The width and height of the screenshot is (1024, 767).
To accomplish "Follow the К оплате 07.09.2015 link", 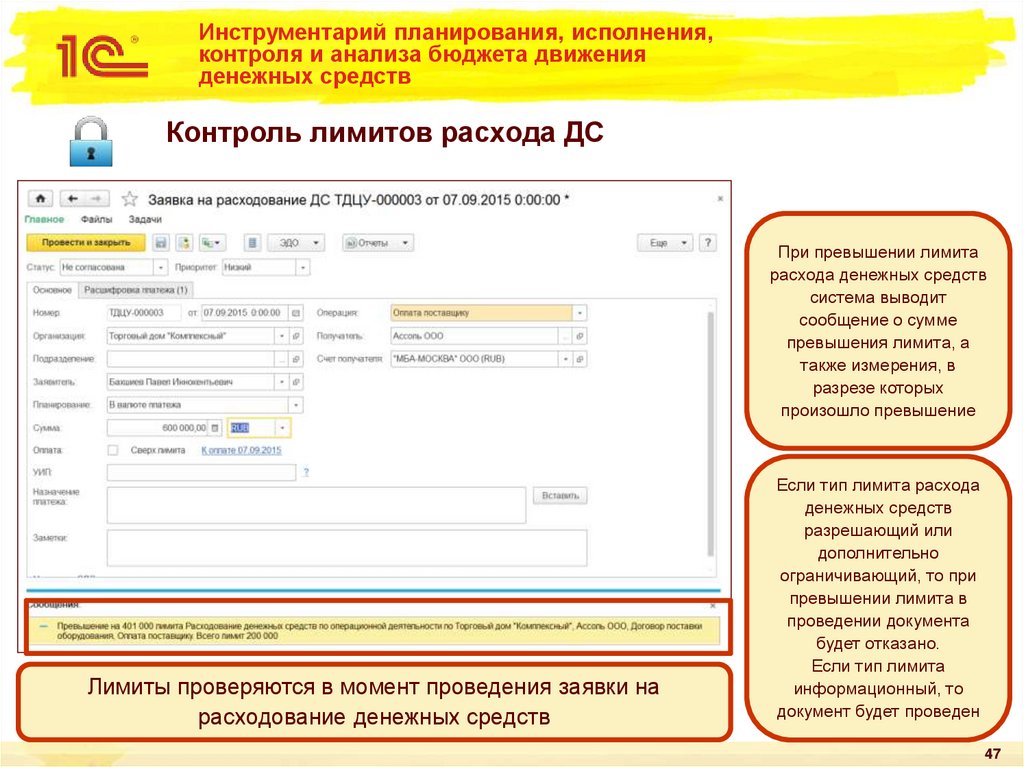I will 241,450.
